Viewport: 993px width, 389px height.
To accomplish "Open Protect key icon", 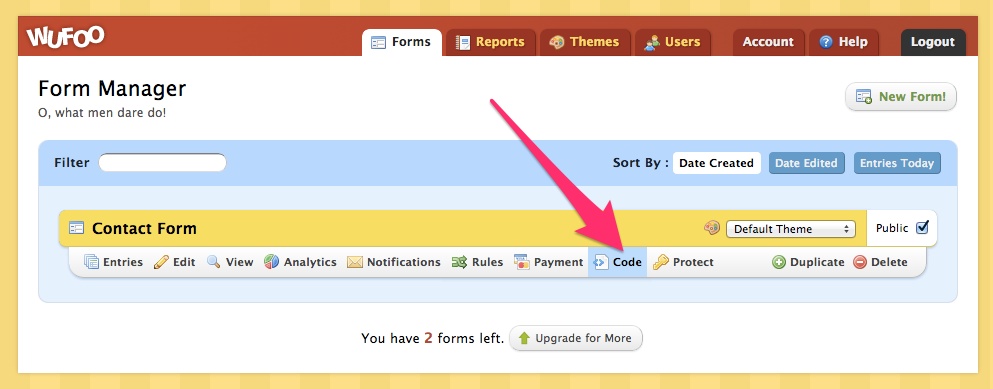I will point(661,262).
